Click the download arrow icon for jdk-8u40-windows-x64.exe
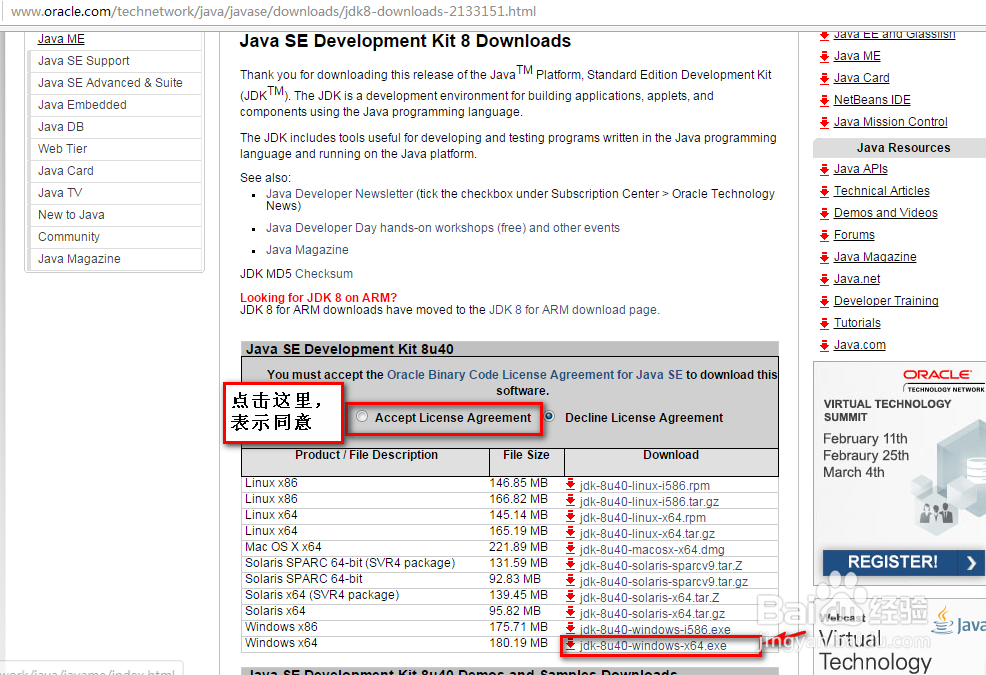 tap(570, 645)
